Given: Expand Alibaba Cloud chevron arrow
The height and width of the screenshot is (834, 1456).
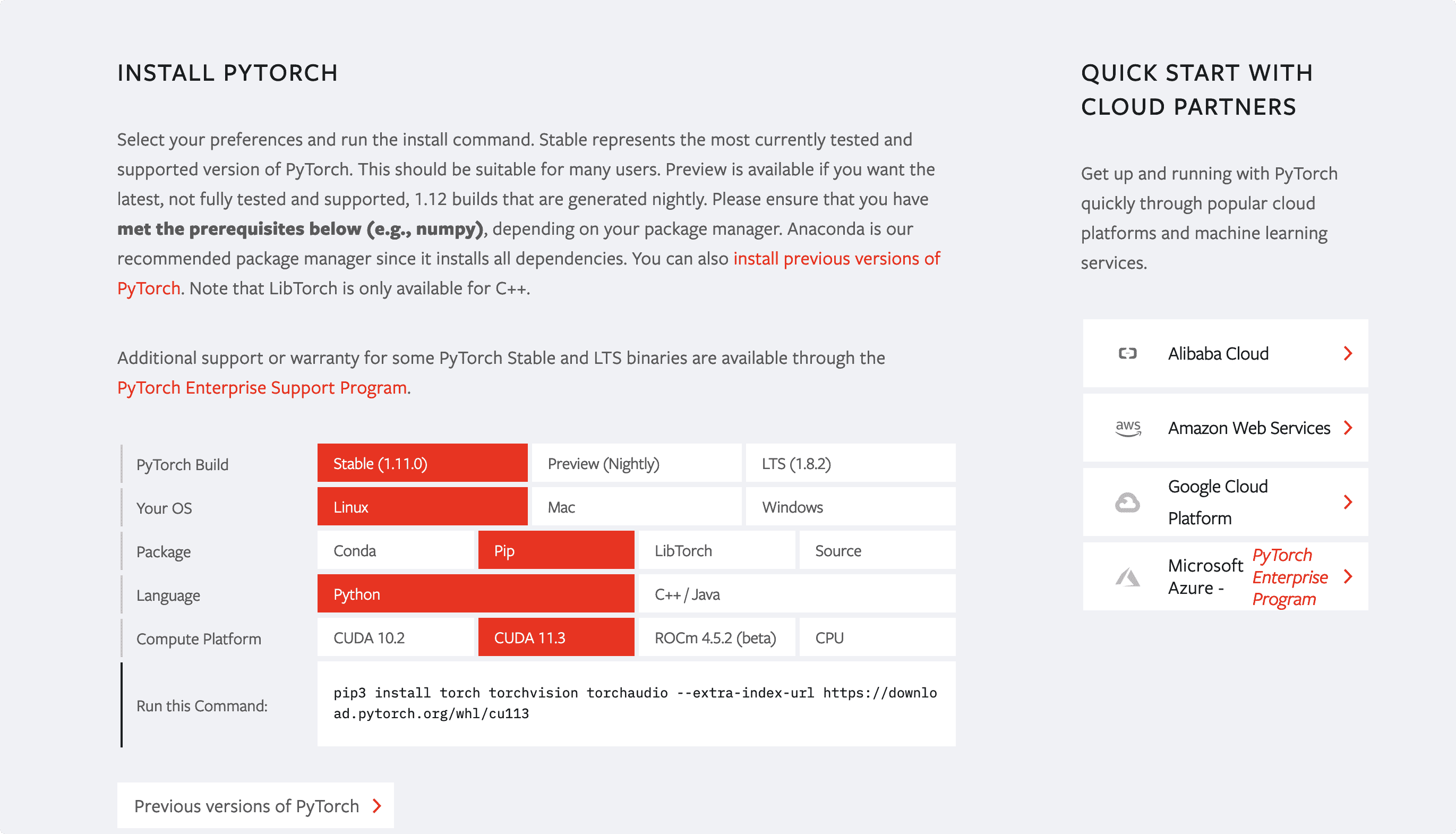Looking at the screenshot, I should [x=1348, y=353].
